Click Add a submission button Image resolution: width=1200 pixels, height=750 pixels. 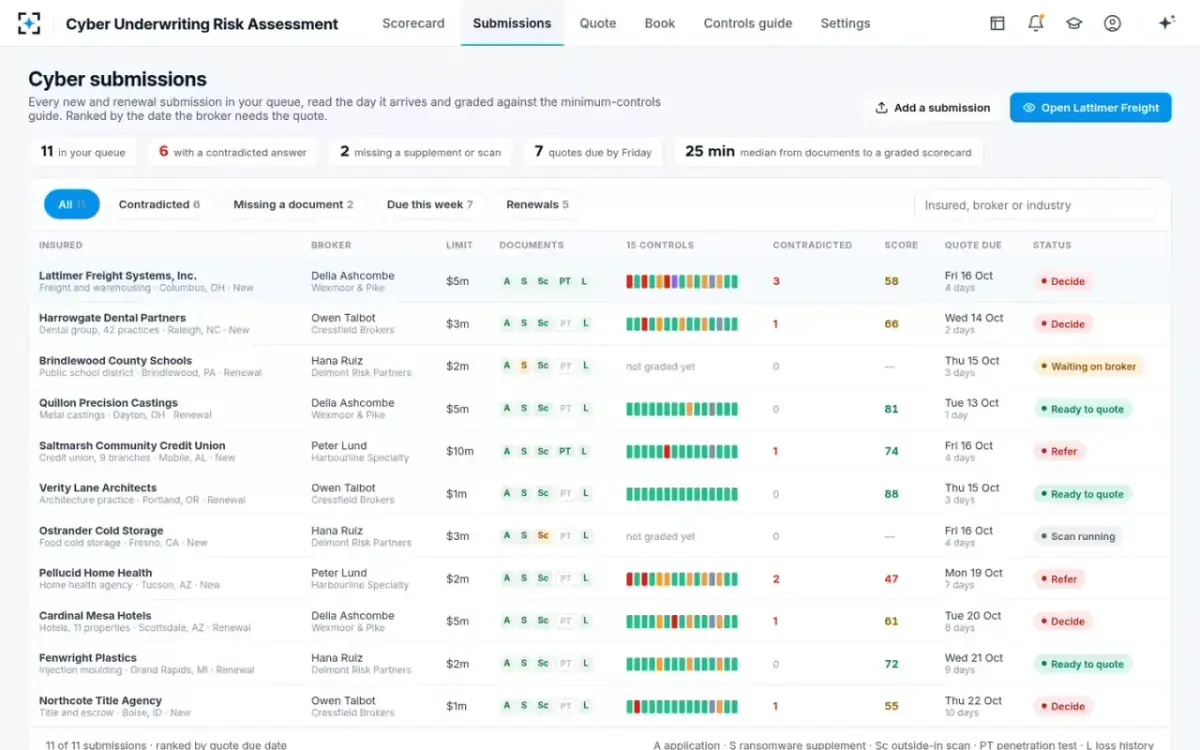(x=932, y=108)
